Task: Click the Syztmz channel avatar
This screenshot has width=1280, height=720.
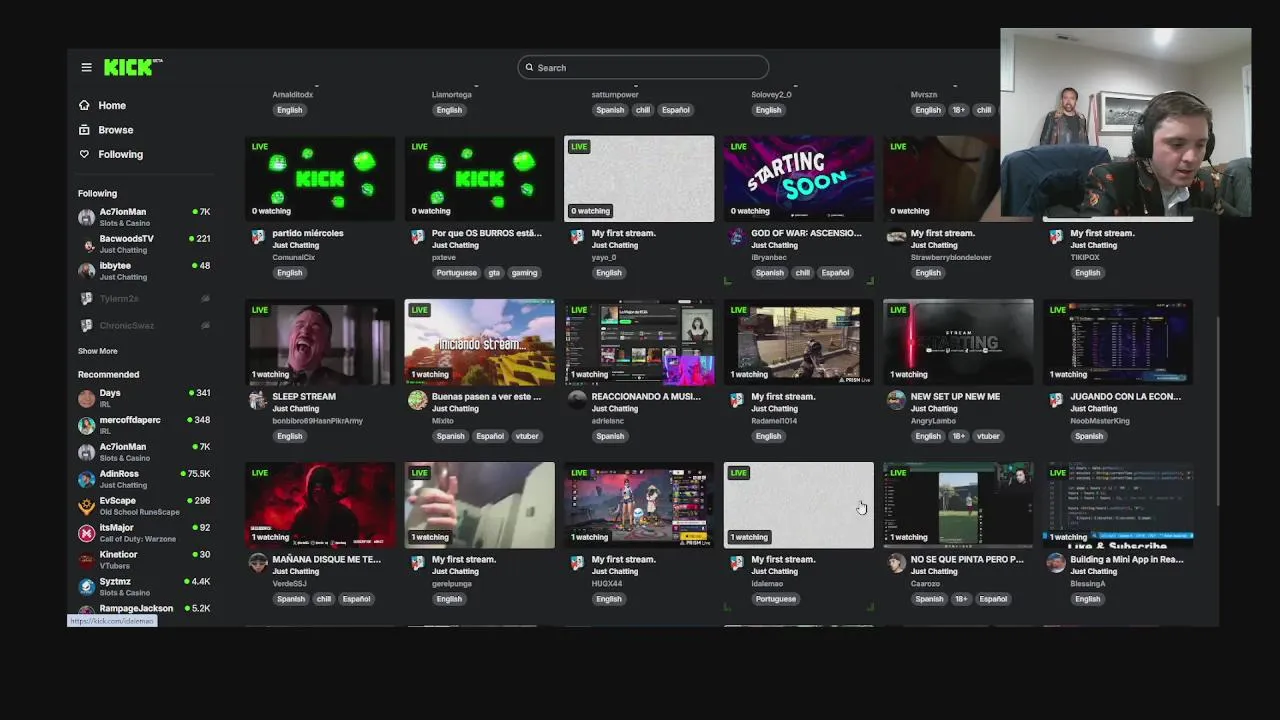Action: click(x=87, y=587)
